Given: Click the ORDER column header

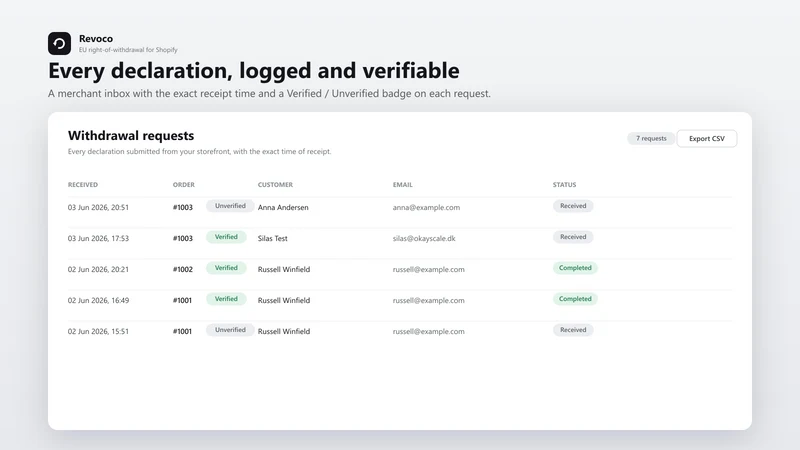Looking at the screenshot, I should pos(184,185).
